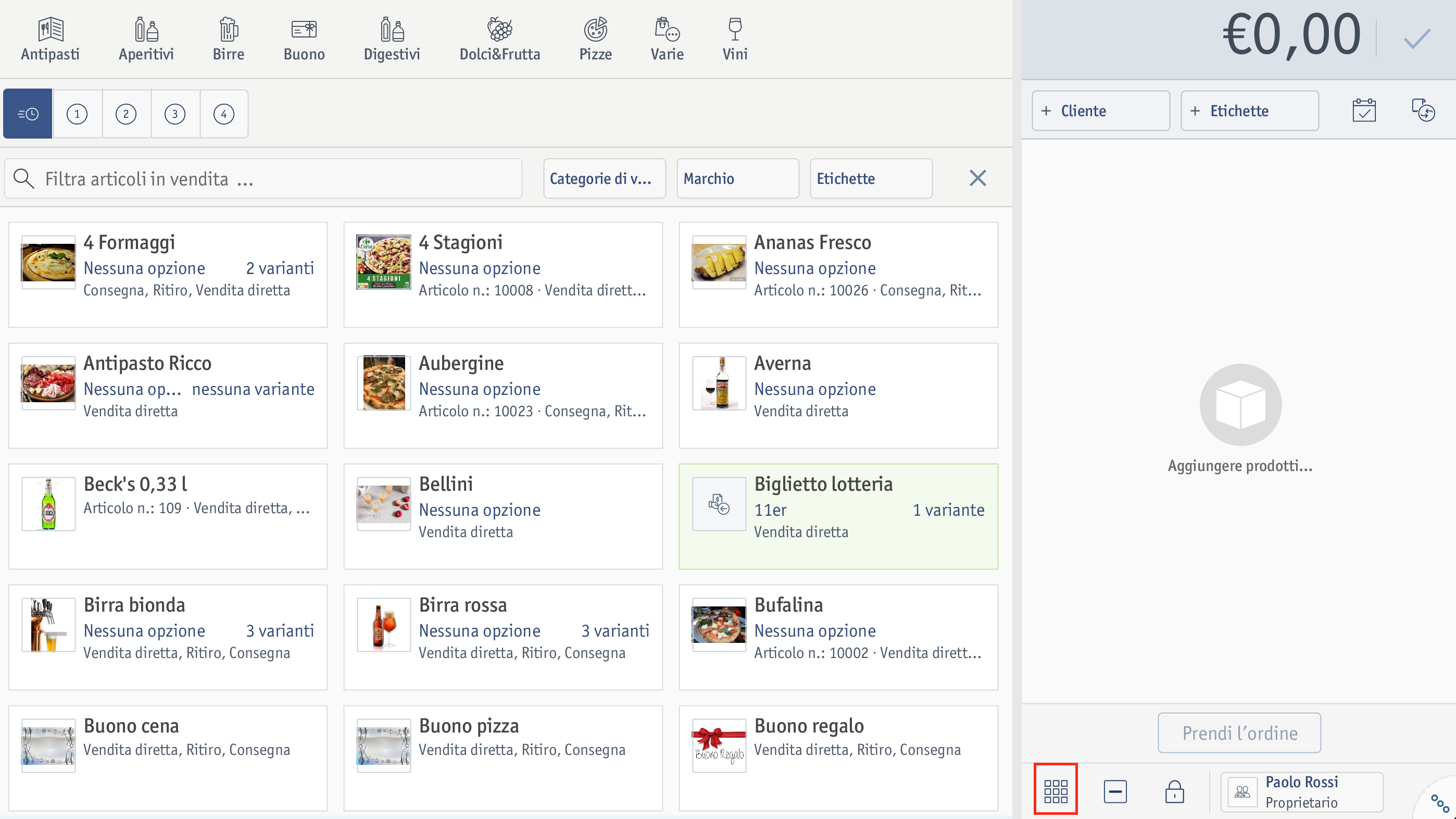Image resolution: width=1456 pixels, height=819 pixels.
Task: Click the minus icon in bottom bar
Action: click(x=1114, y=791)
